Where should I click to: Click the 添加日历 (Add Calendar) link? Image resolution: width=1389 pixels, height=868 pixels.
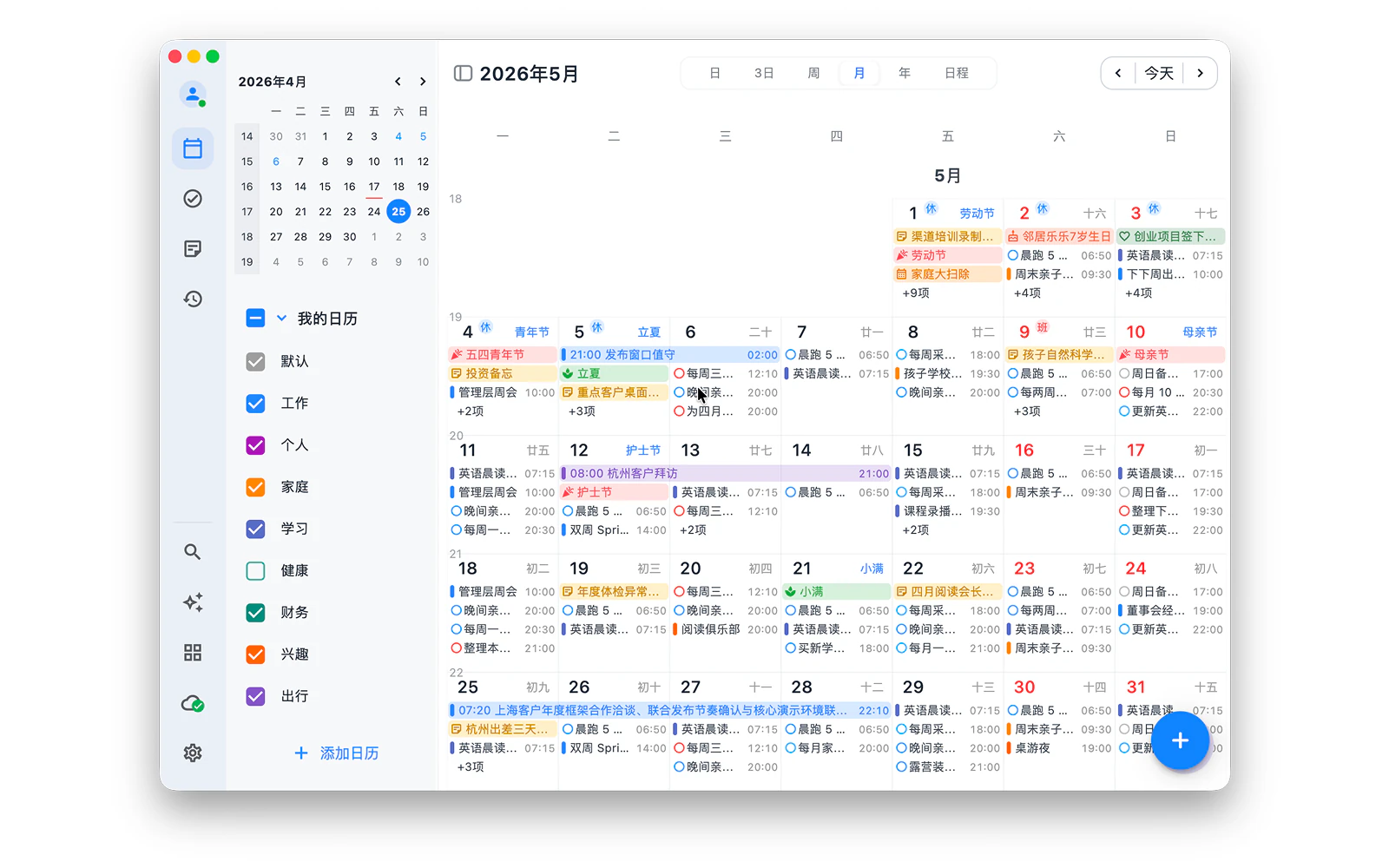point(338,753)
